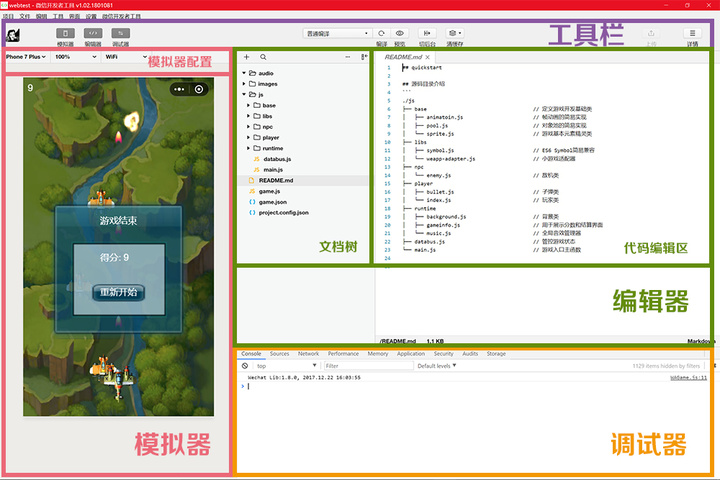
Task: Select the README.md editor tab
Action: (403, 57)
